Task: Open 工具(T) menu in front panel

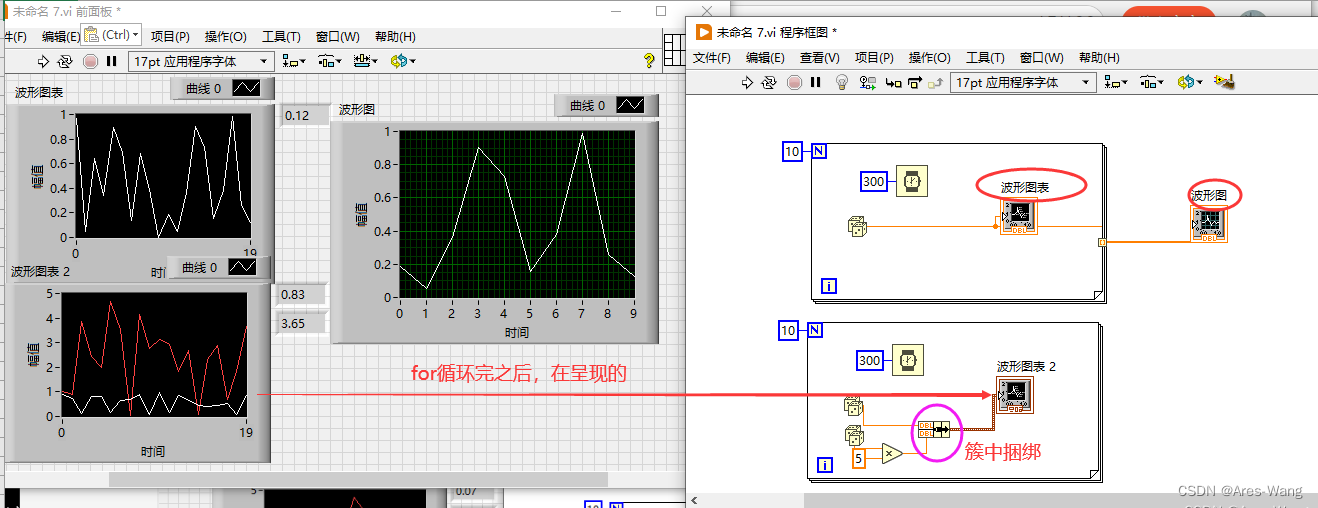Action: pyautogui.click(x=281, y=36)
